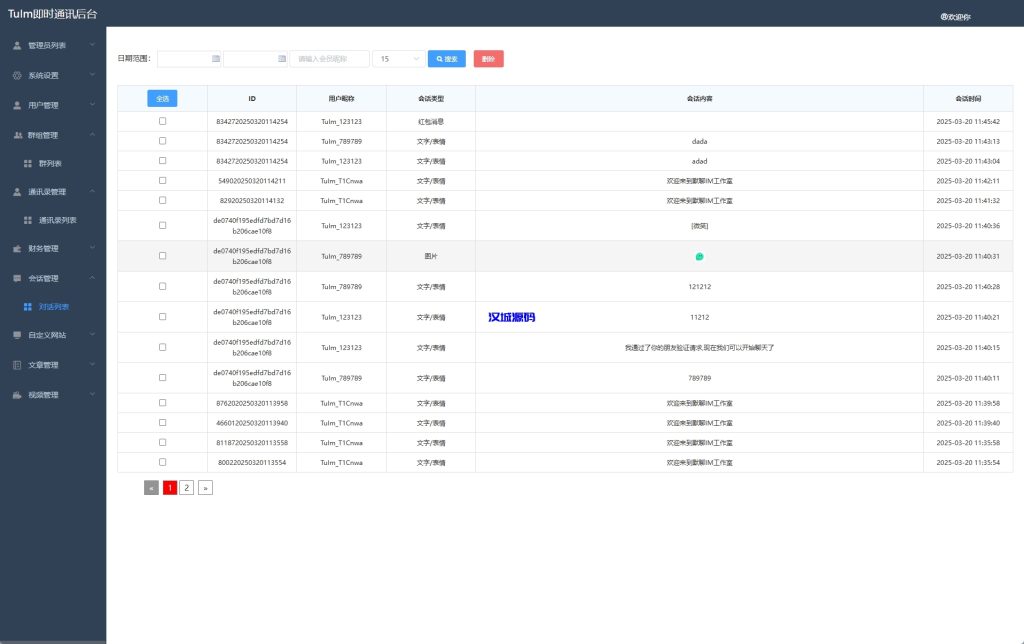
Task: Select the checkbox for the 789789 message row
Action: click(x=162, y=378)
